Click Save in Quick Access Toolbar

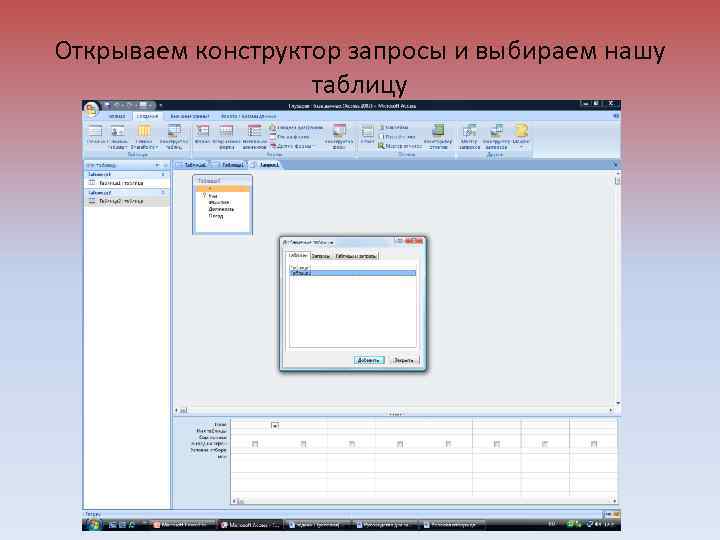107,106
